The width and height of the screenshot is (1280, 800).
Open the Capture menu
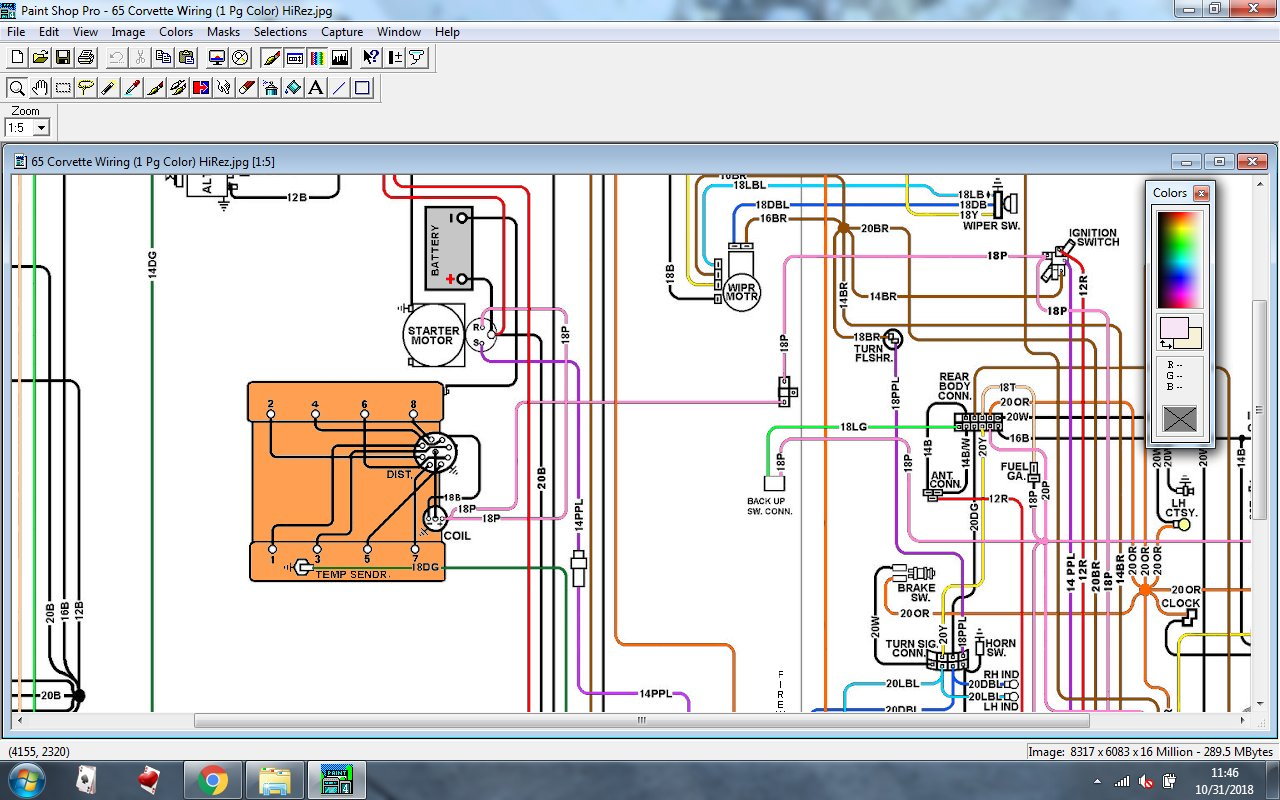342,32
